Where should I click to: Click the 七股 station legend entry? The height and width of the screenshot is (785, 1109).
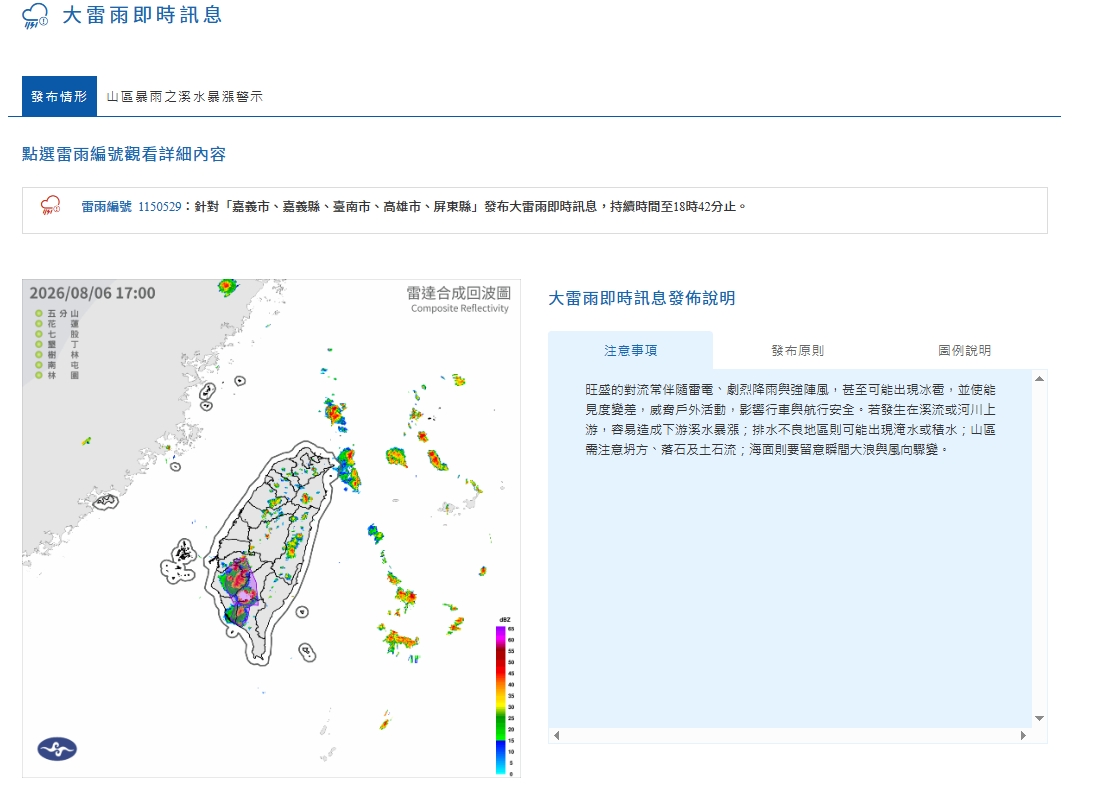tap(58, 334)
